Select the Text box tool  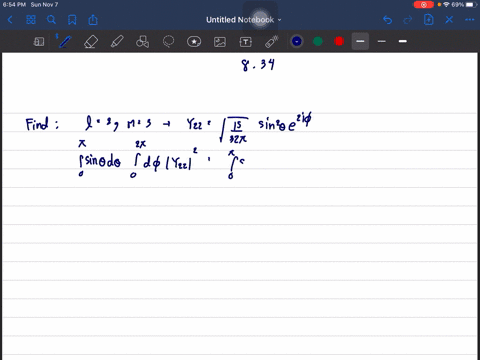pyautogui.click(x=246, y=42)
